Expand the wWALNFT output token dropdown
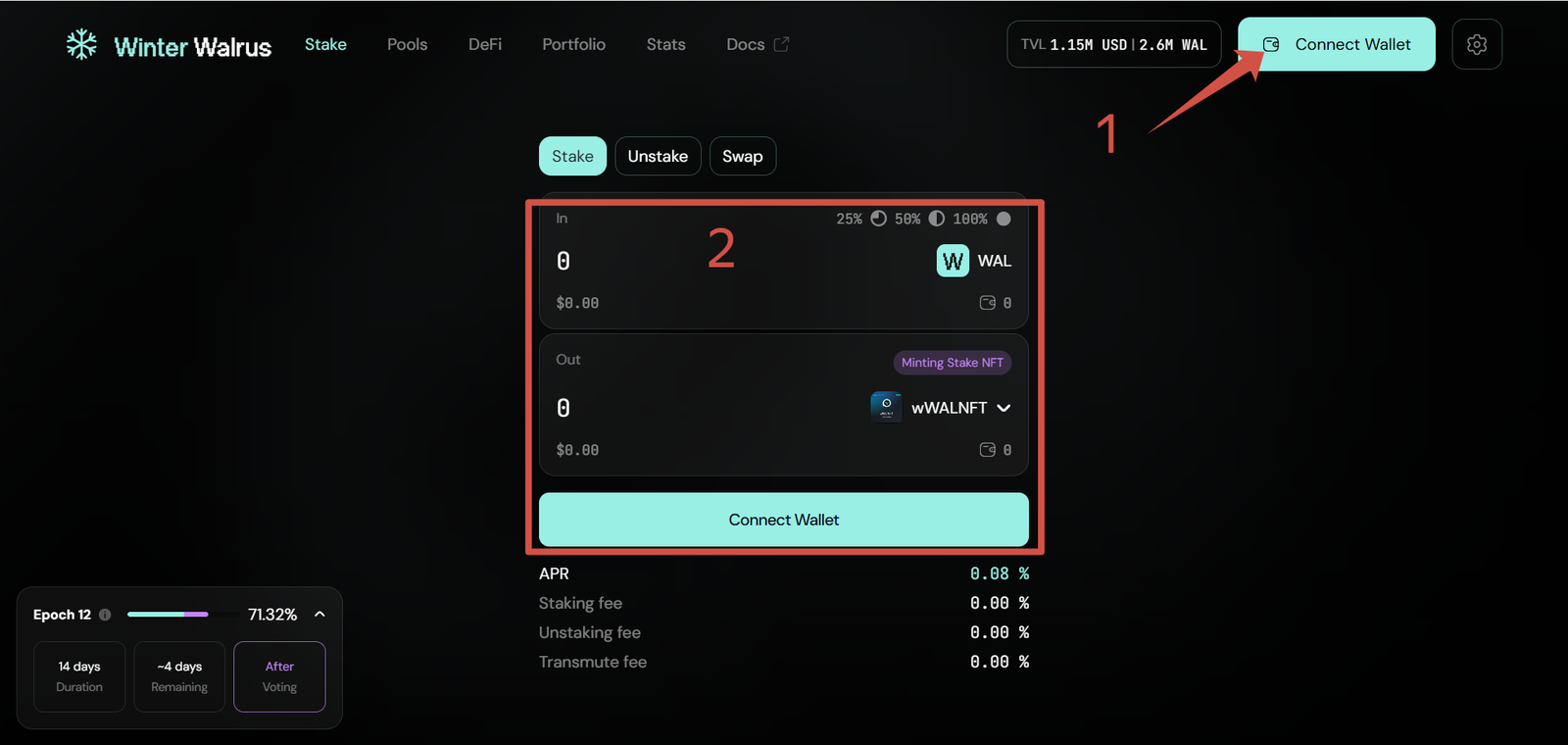 coord(1004,408)
